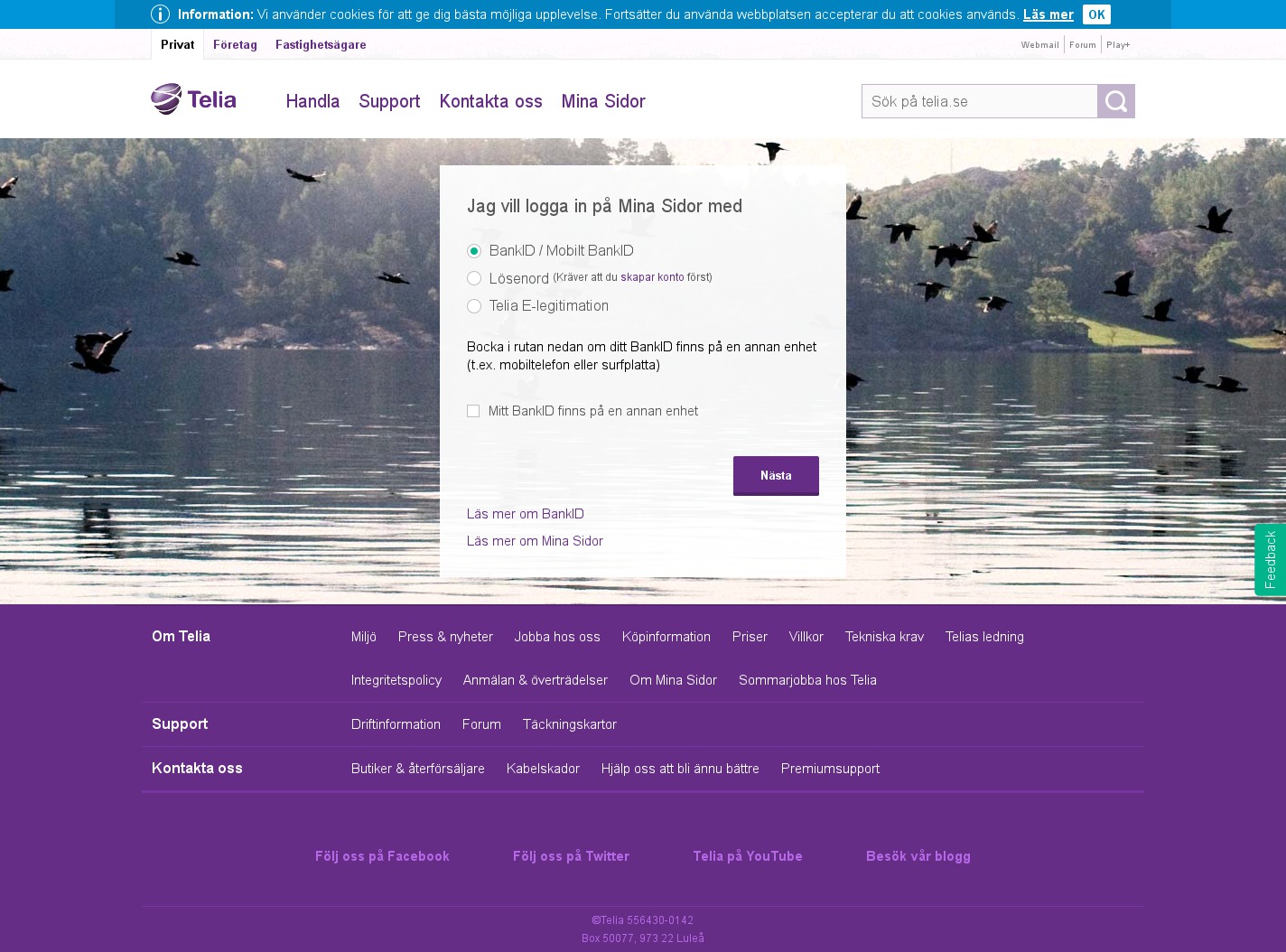The height and width of the screenshot is (952, 1286).
Task: Click heading Jag vill logga in på Mina Sidor med
Action: [604, 206]
